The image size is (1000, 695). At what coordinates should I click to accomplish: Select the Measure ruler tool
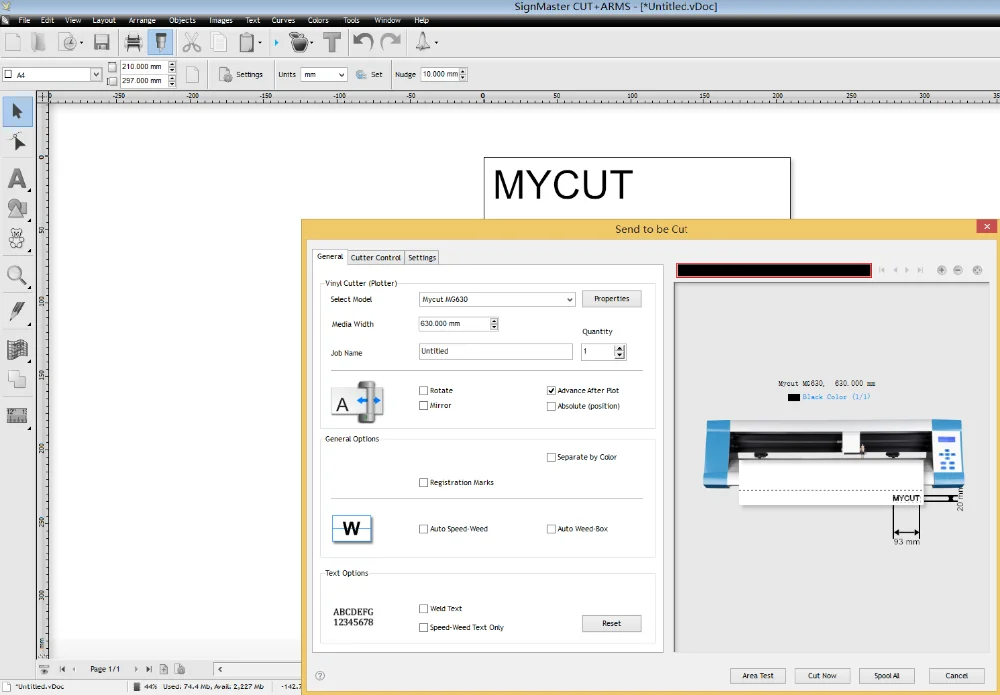17,416
